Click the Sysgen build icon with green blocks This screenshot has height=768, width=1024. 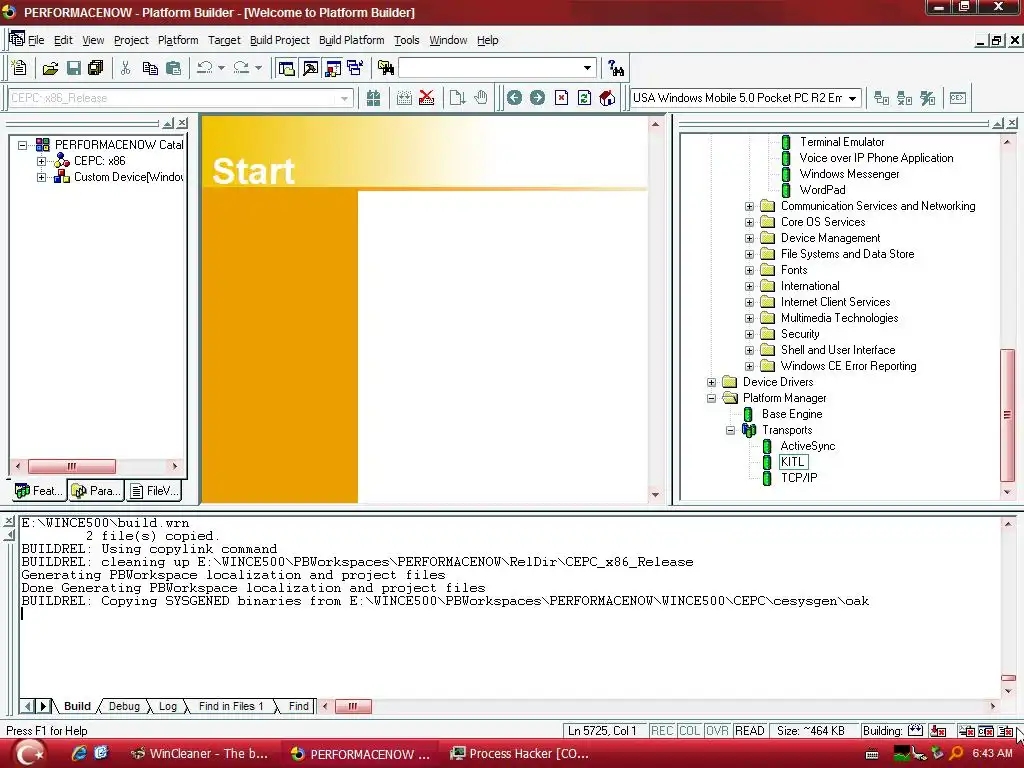(x=374, y=98)
